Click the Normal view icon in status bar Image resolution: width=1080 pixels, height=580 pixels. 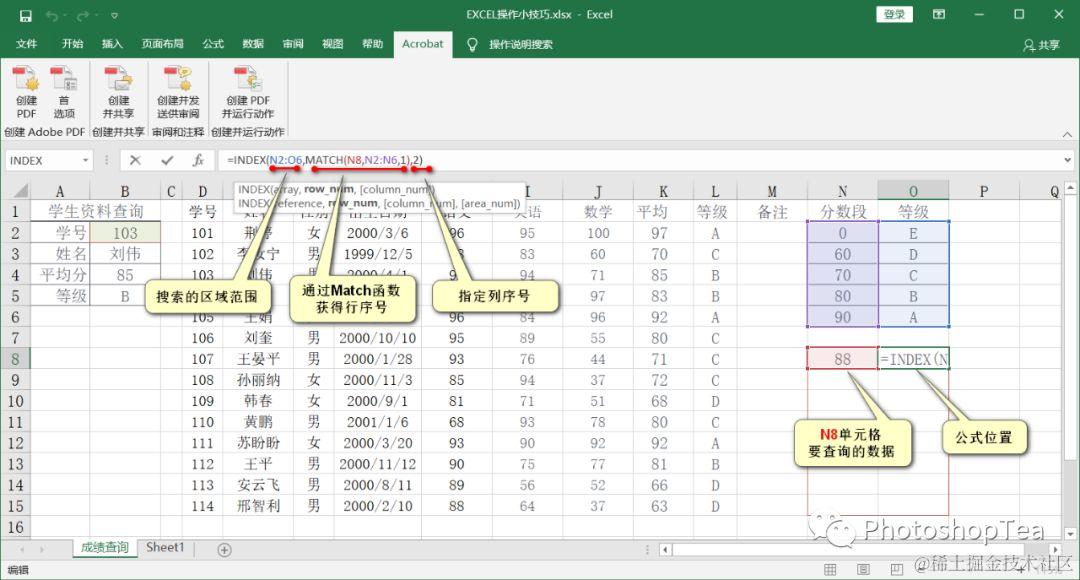(x=830, y=569)
